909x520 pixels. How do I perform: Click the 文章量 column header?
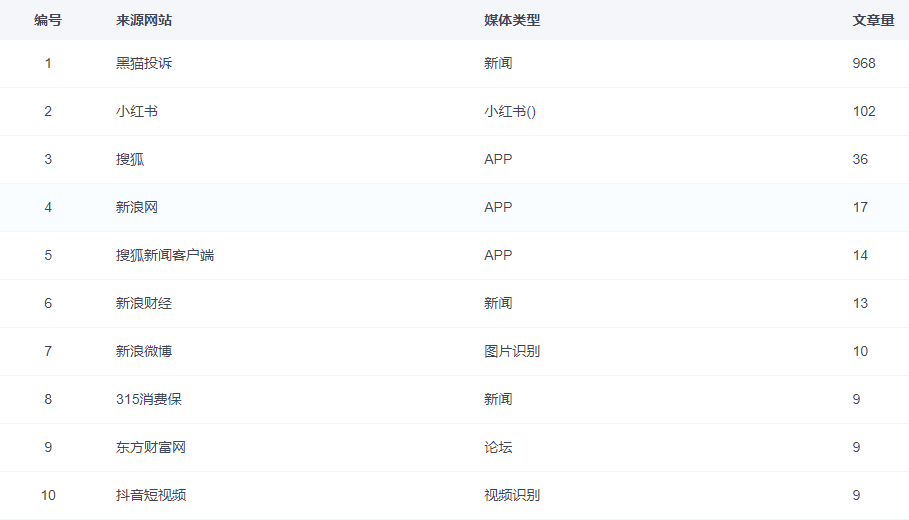click(x=872, y=20)
